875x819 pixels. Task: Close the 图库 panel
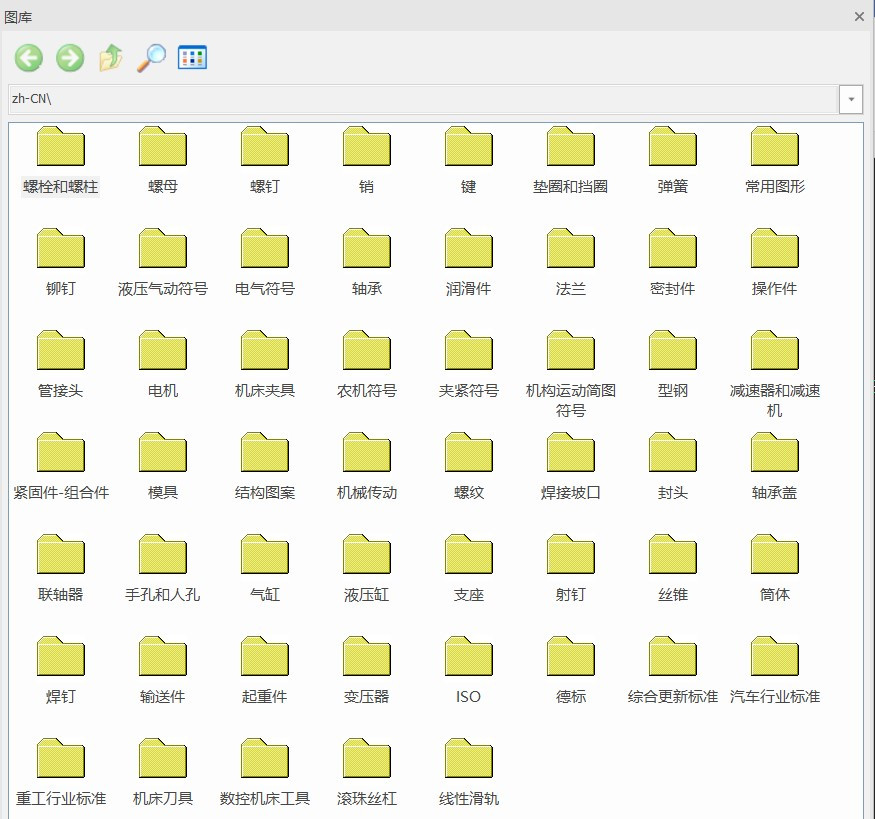click(x=859, y=16)
